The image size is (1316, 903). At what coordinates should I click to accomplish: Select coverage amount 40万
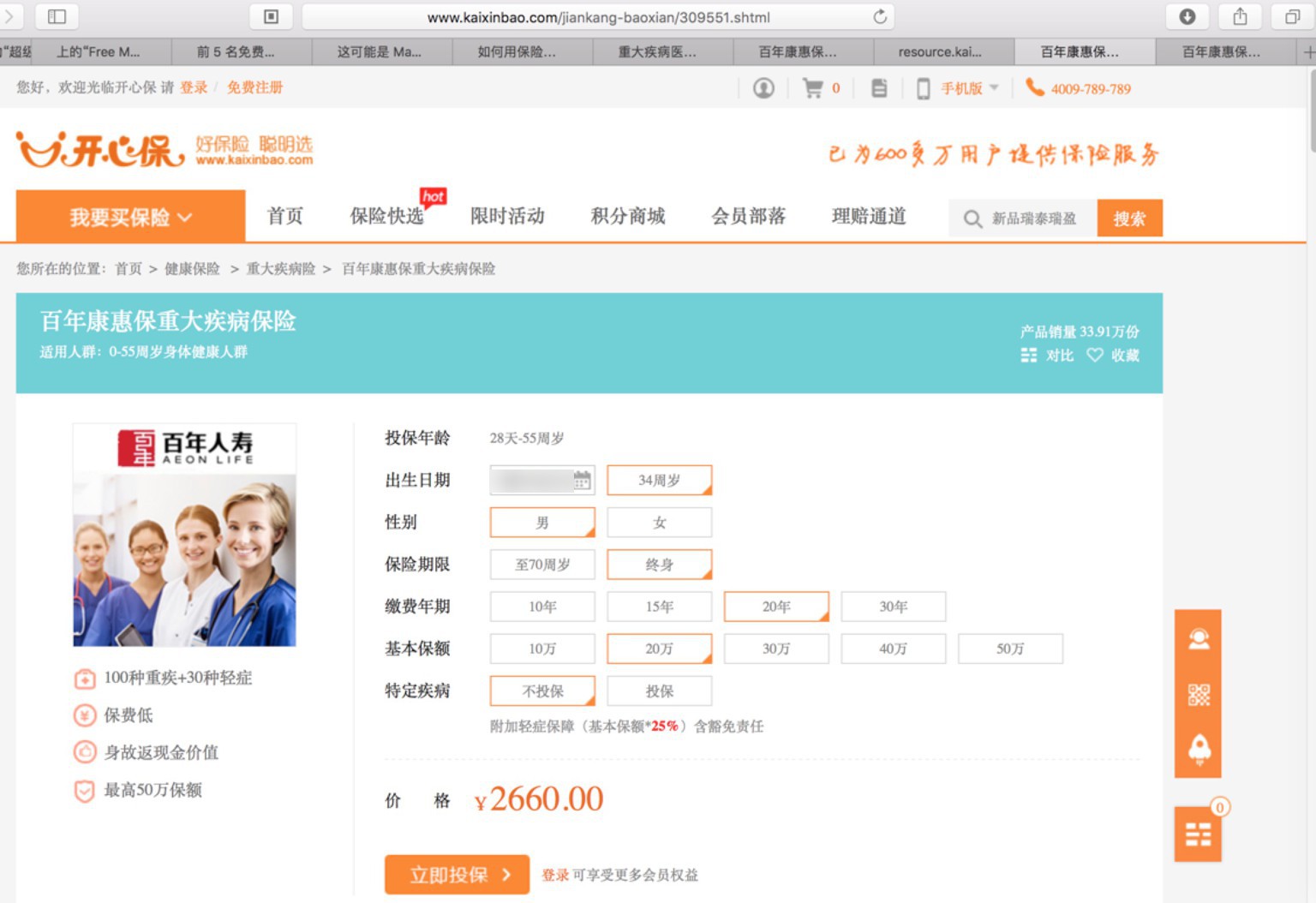pos(894,649)
